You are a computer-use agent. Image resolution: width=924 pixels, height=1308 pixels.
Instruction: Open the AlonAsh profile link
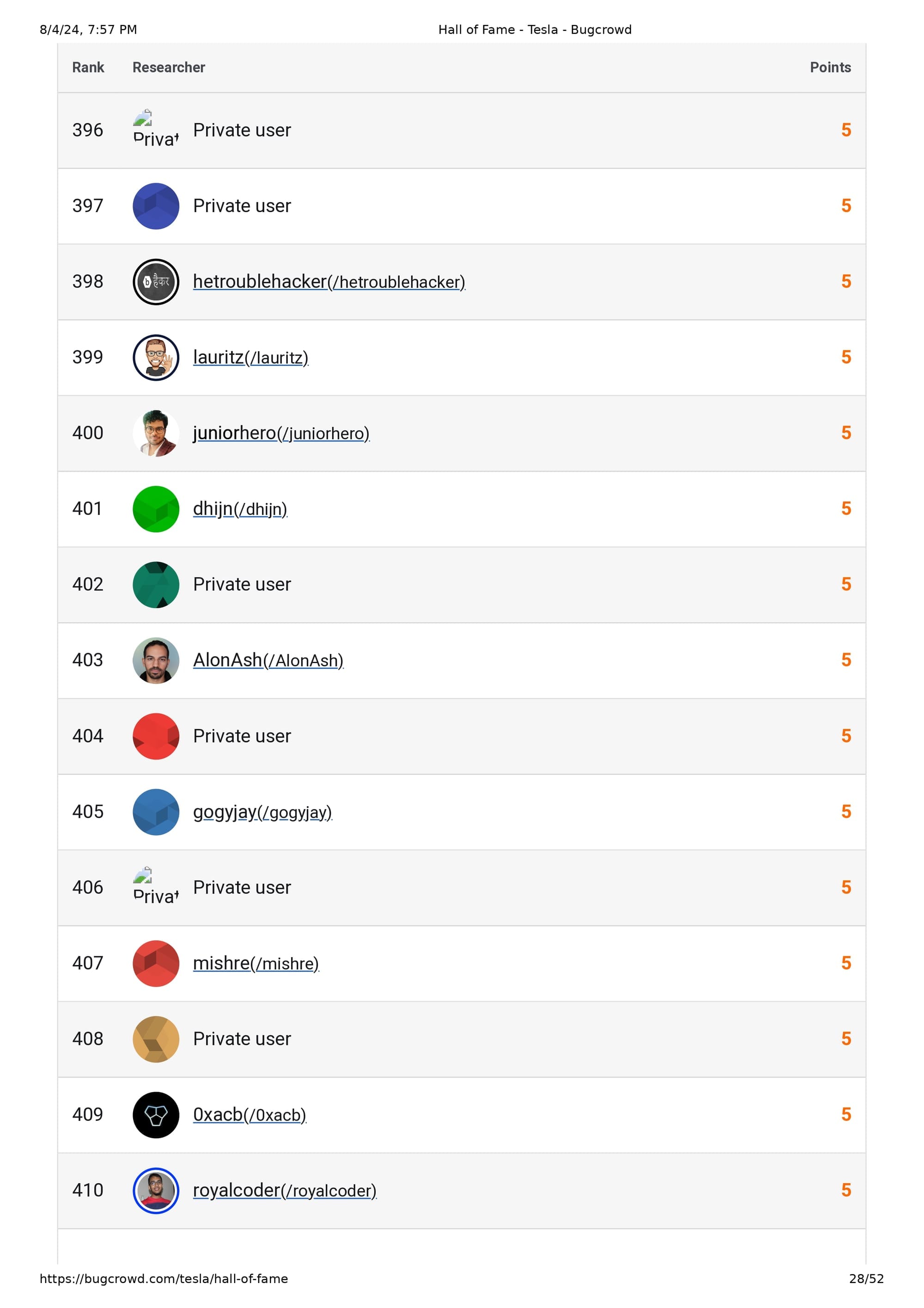click(x=268, y=660)
